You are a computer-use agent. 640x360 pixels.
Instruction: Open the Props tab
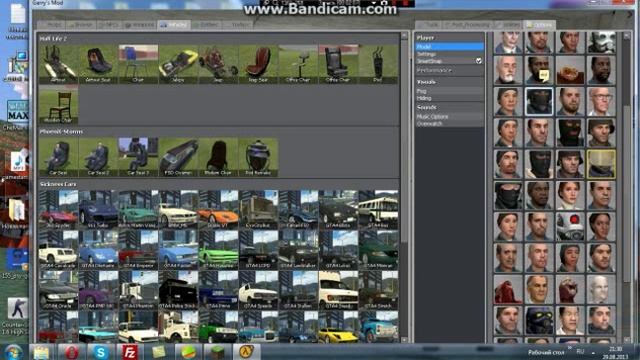click(x=51, y=25)
